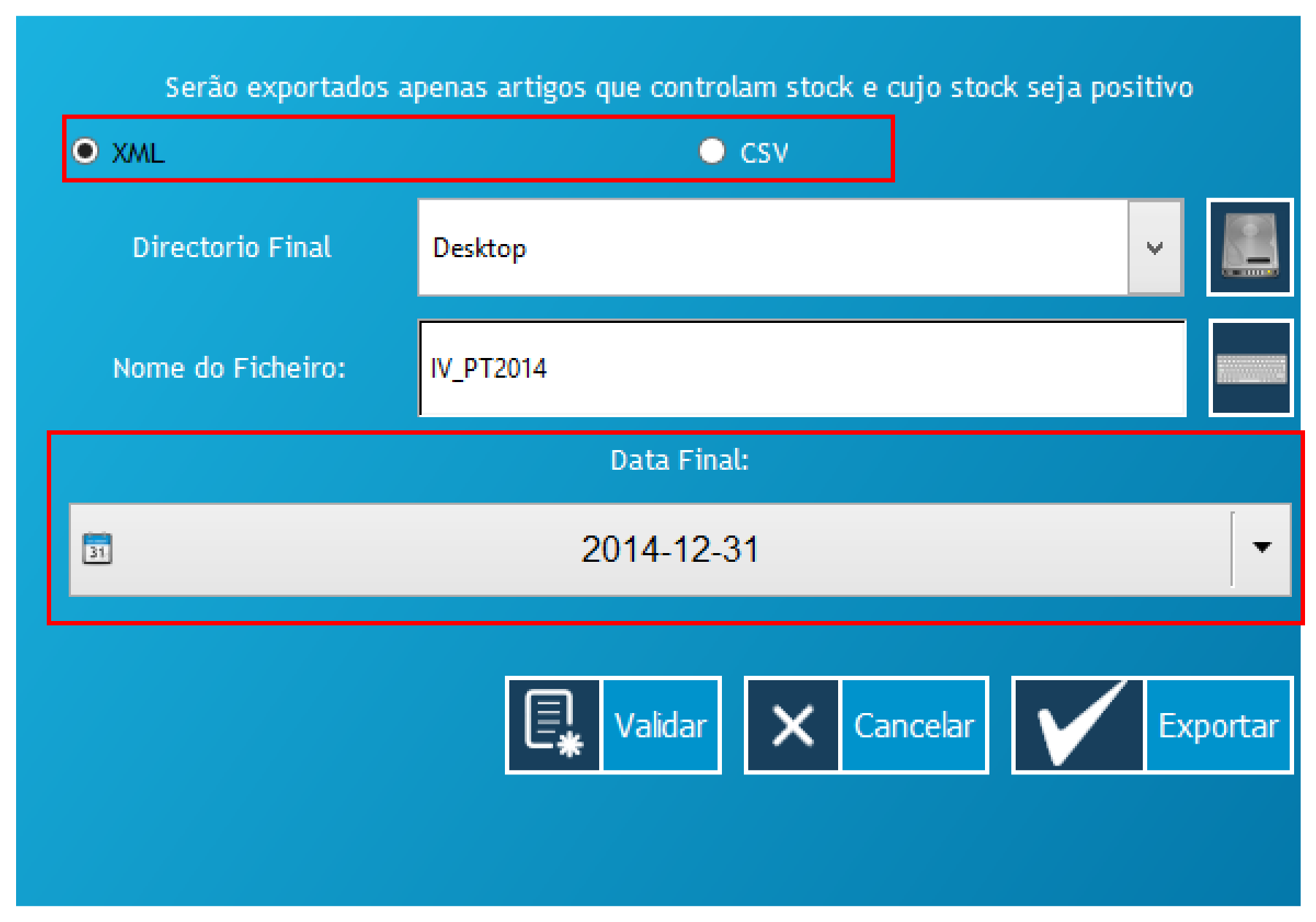Click the Data Final label
This screenshot has width=1316, height=922.
point(679,460)
